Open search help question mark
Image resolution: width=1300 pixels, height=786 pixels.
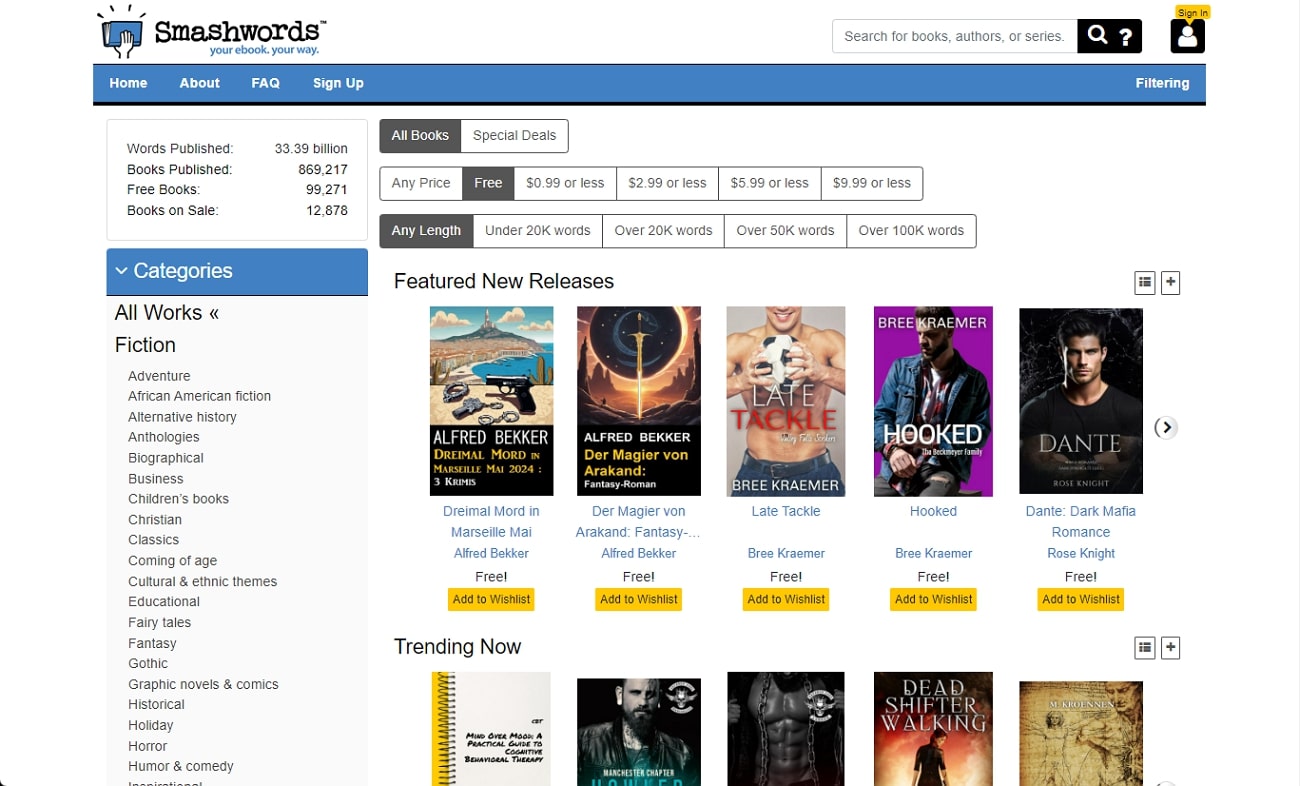click(1126, 37)
